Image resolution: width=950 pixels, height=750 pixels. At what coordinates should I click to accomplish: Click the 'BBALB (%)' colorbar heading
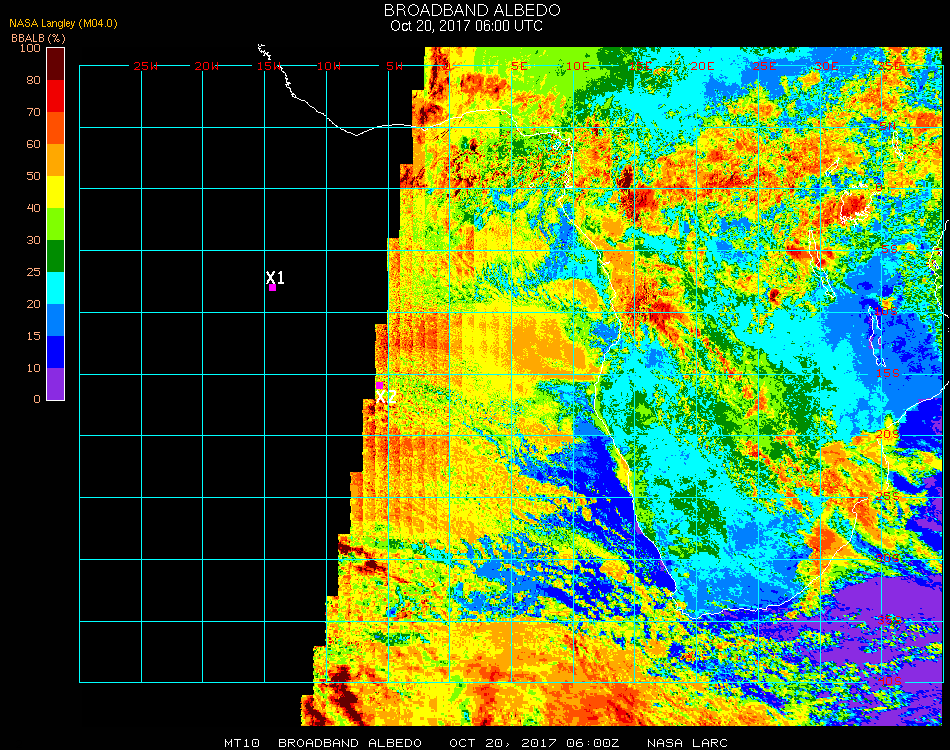click(x=38, y=38)
